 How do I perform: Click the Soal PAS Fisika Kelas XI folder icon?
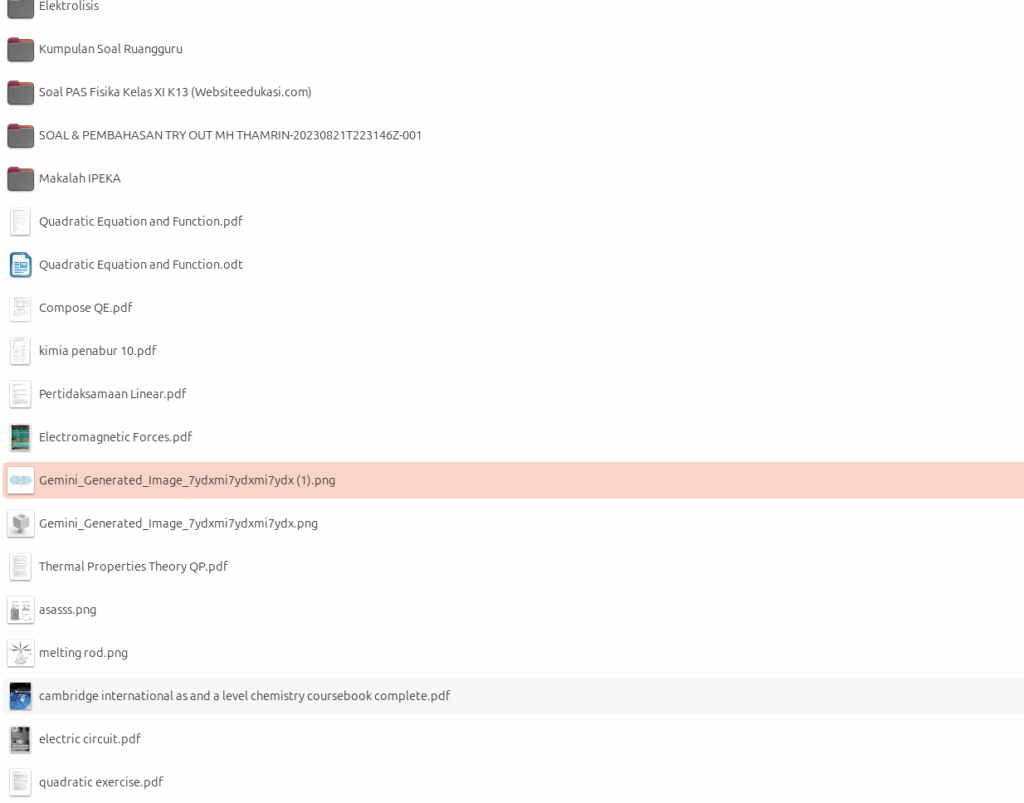coord(20,92)
